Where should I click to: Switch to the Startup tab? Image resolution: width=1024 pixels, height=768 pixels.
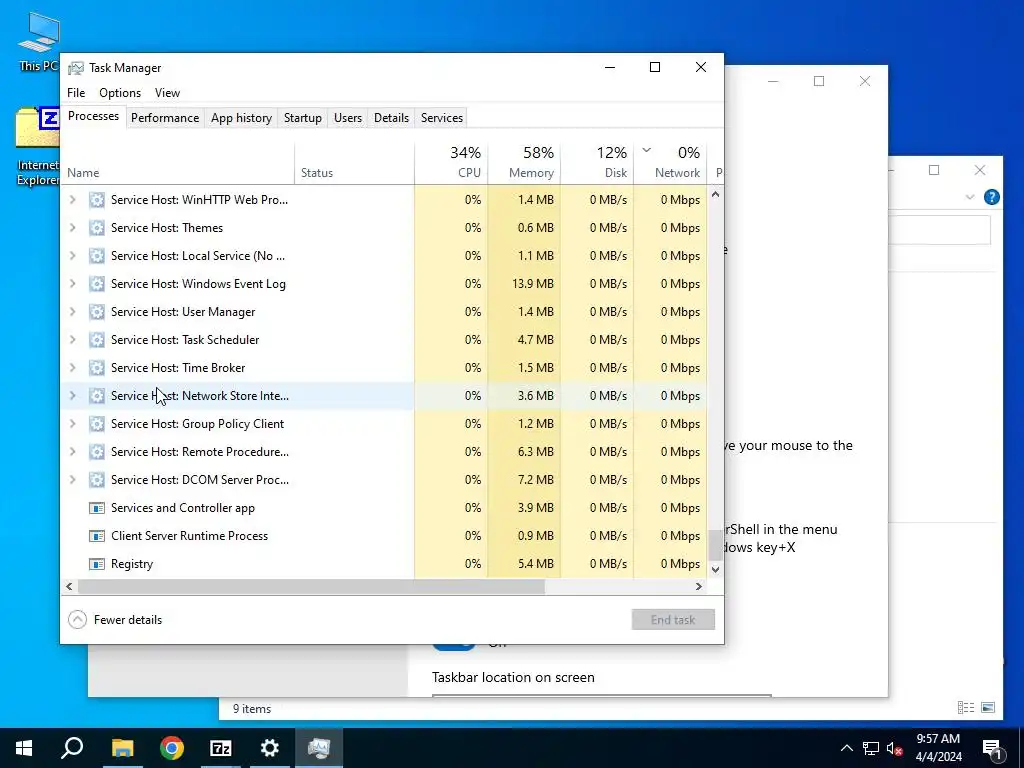coord(302,118)
